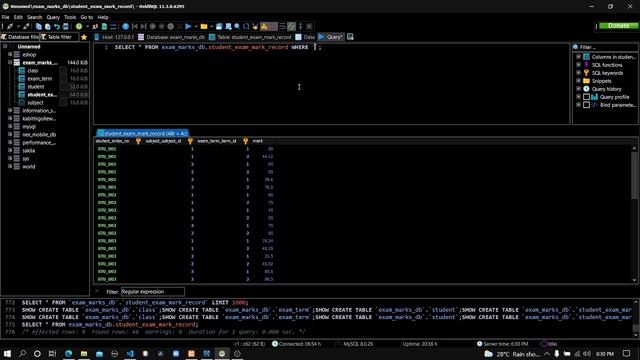Click the disconnect plug icon in toolbar

(x=27, y=27)
